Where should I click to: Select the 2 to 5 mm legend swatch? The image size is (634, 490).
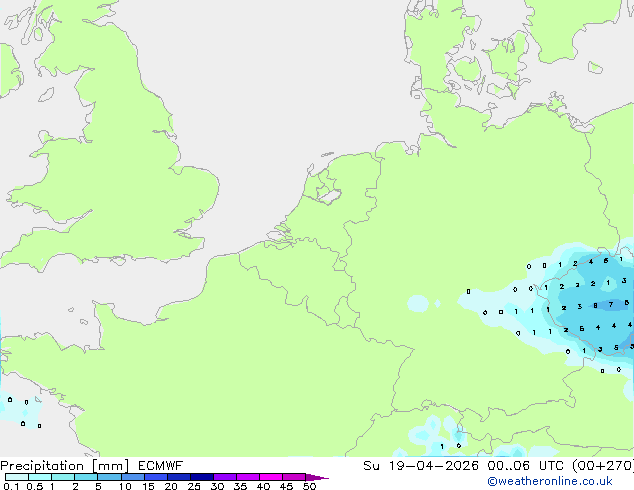[86, 477]
